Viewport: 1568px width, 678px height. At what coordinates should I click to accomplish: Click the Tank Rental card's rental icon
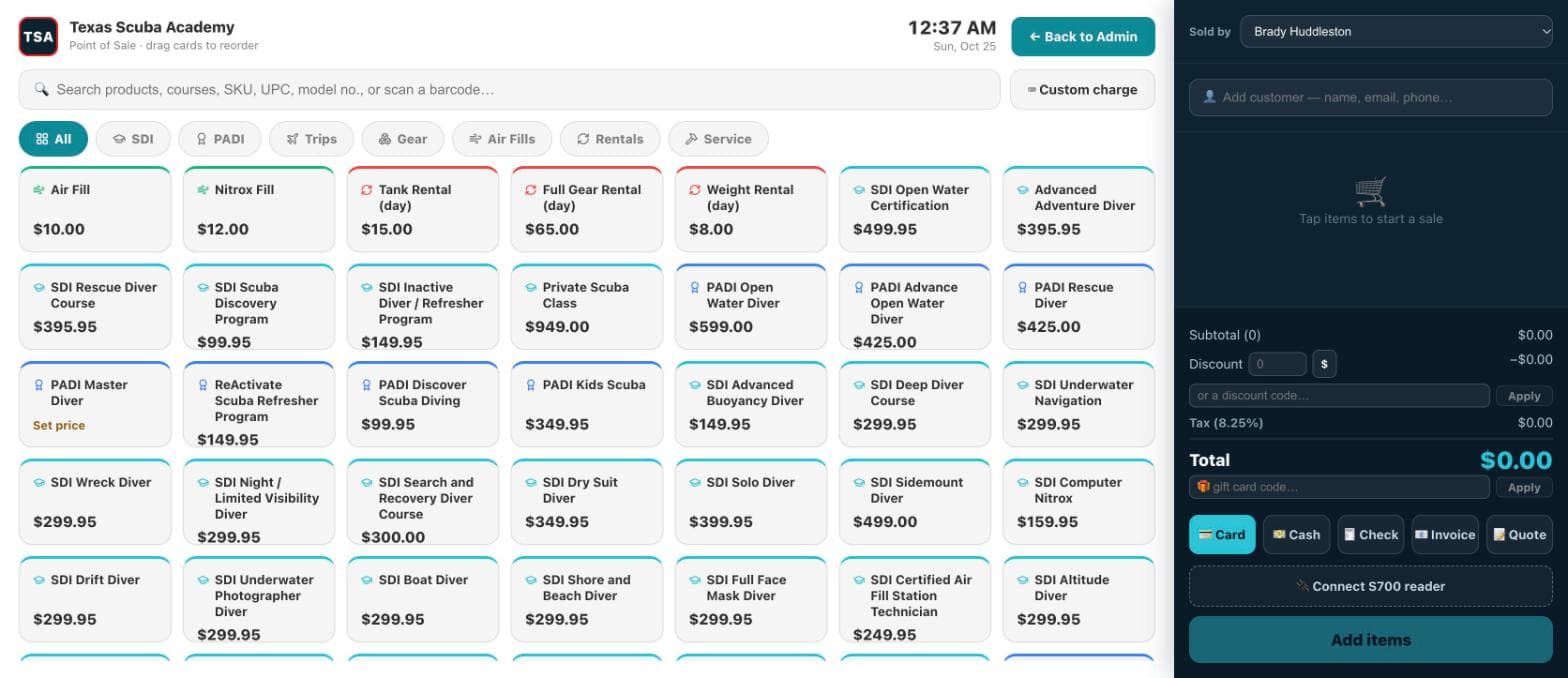coord(367,189)
